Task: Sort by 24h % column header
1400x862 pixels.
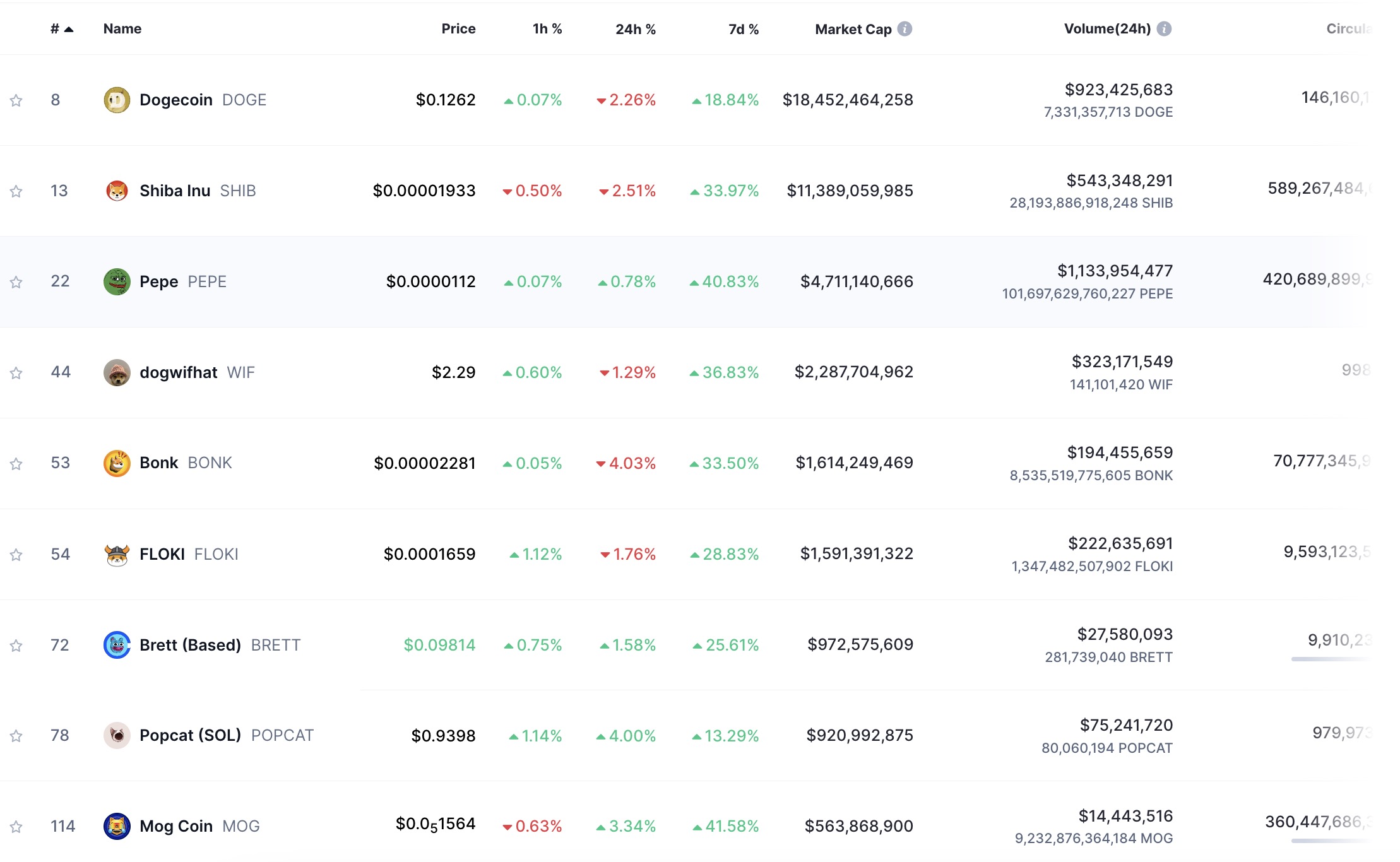Action: 636,29
